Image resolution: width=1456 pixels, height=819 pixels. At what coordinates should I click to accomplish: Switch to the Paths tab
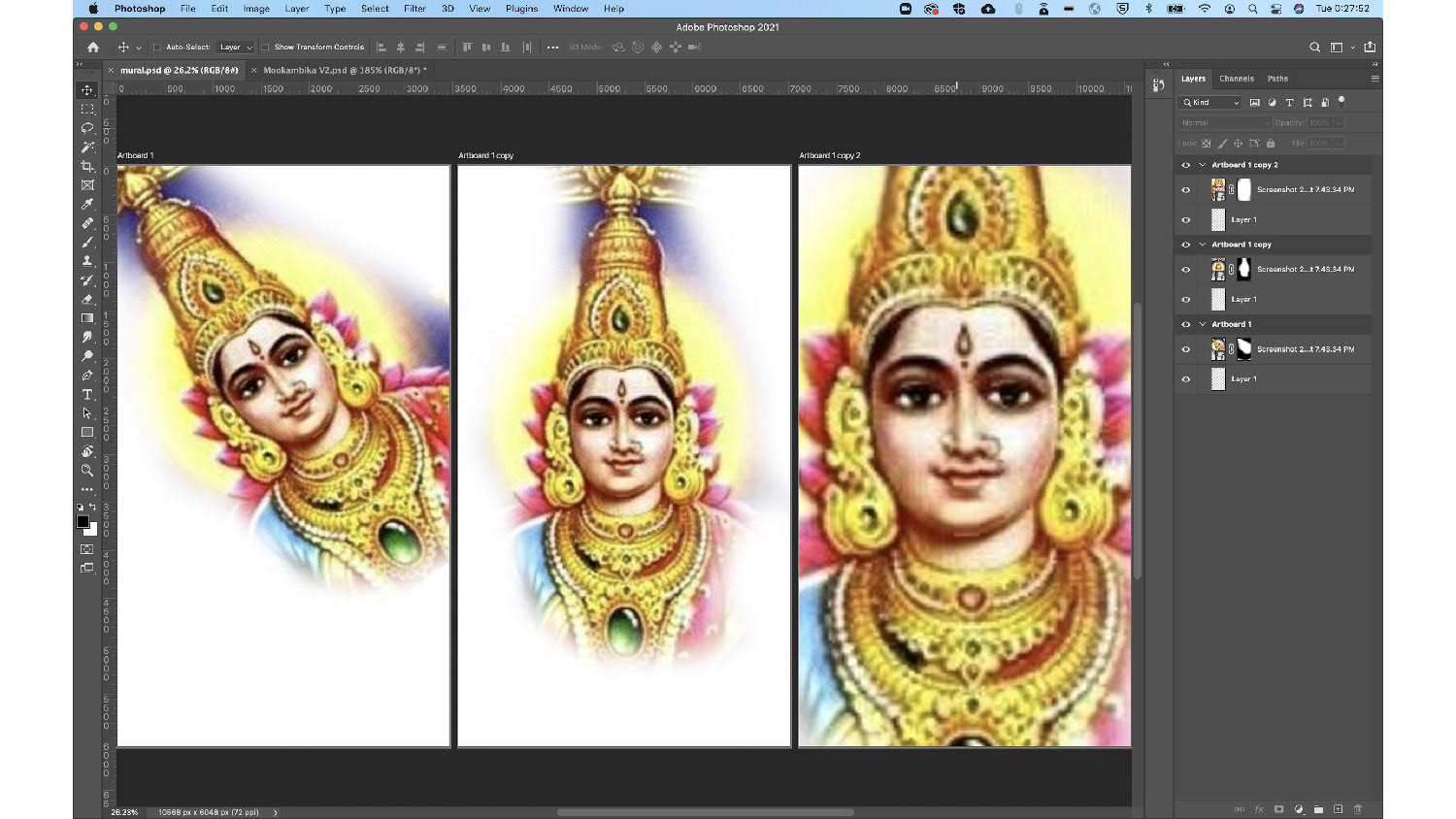1277,79
